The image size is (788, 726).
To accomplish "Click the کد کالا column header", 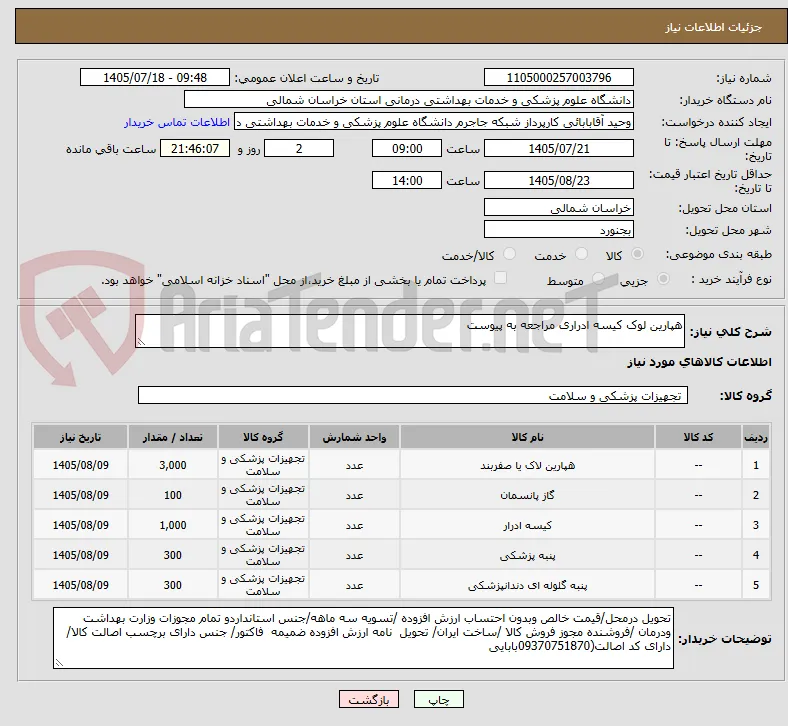I will (x=698, y=437).
